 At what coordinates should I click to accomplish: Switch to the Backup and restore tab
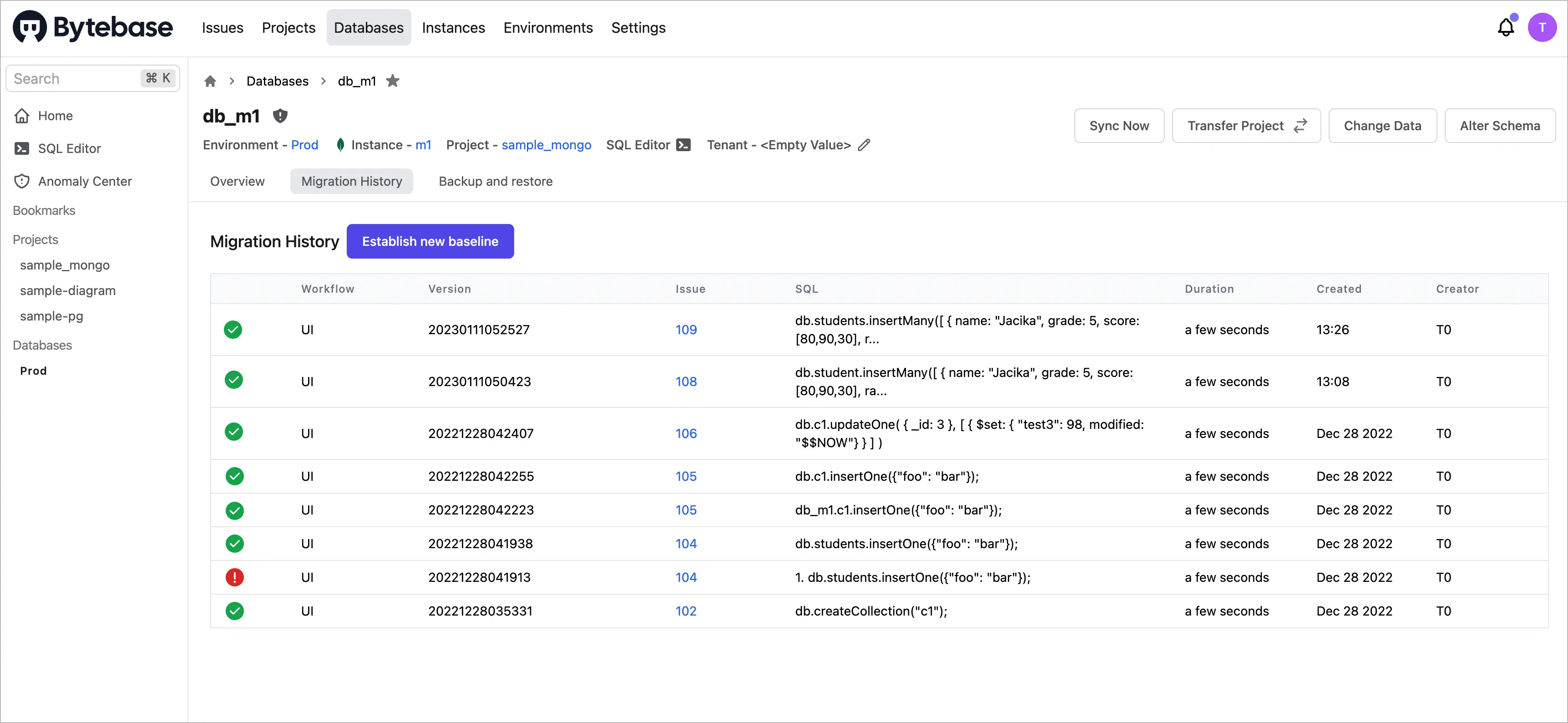[495, 181]
